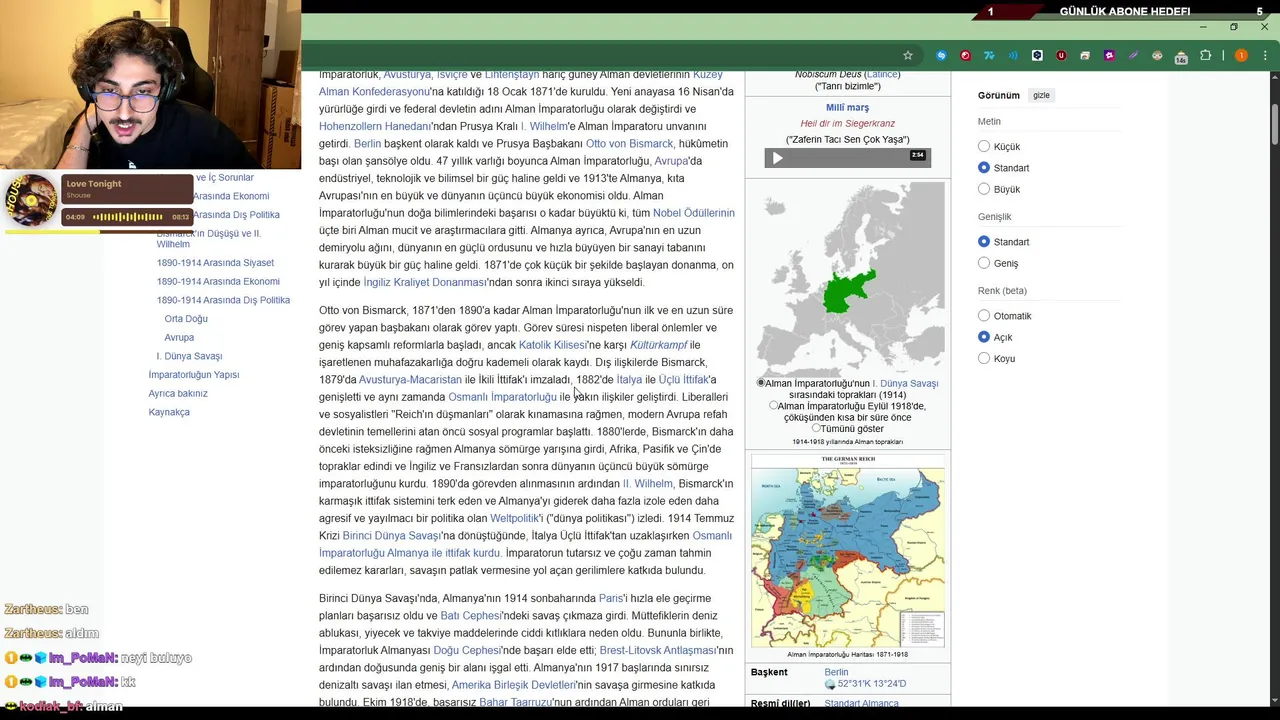Jump to 1890-1914 Arasında Dış Politika section
The height and width of the screenshot is (720, 1280).
223,300
